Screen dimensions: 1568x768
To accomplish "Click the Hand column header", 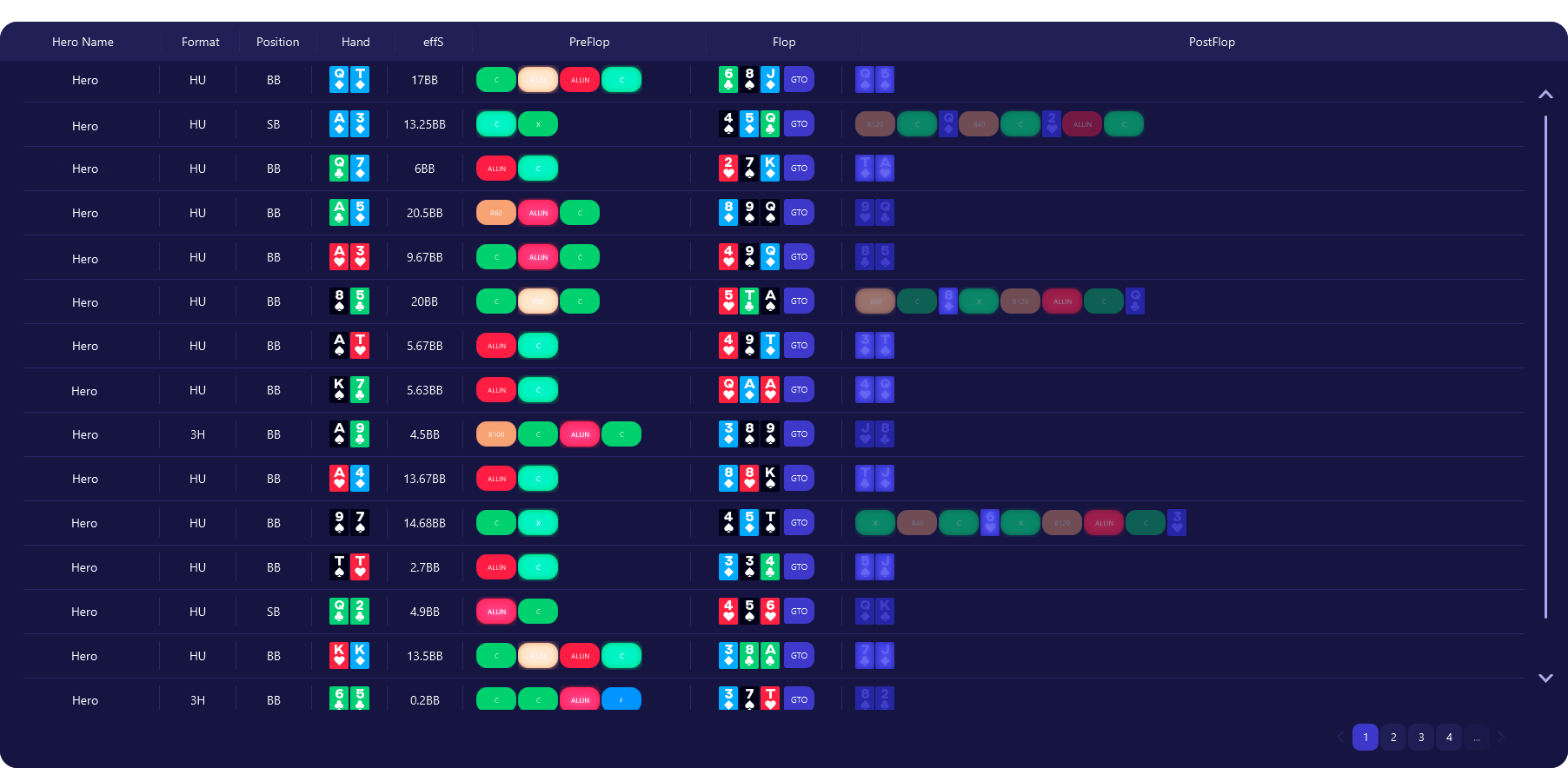I will [x=355, y=42].
